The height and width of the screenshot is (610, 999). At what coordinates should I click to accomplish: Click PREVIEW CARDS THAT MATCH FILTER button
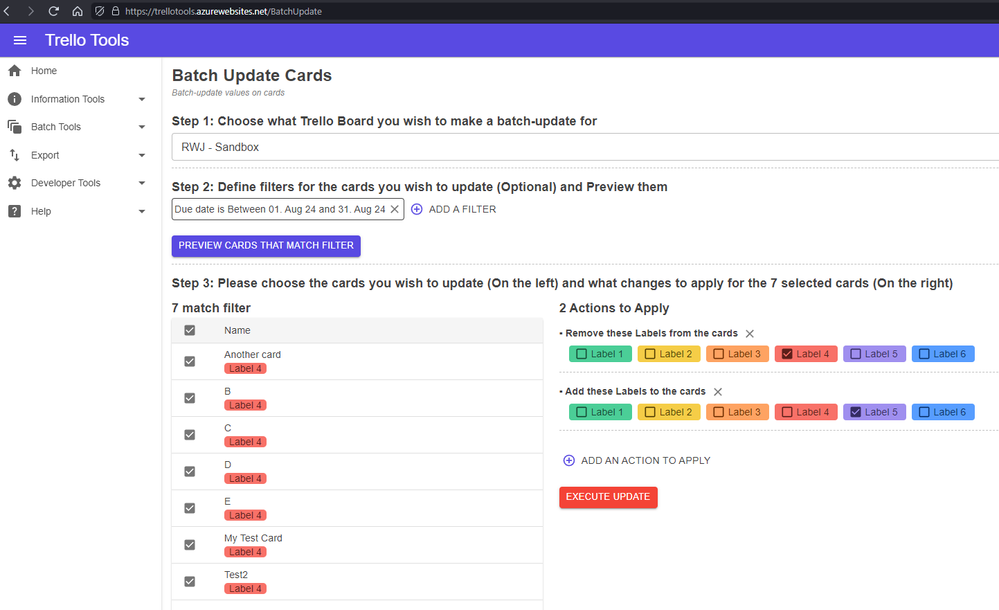click(266, 246)
